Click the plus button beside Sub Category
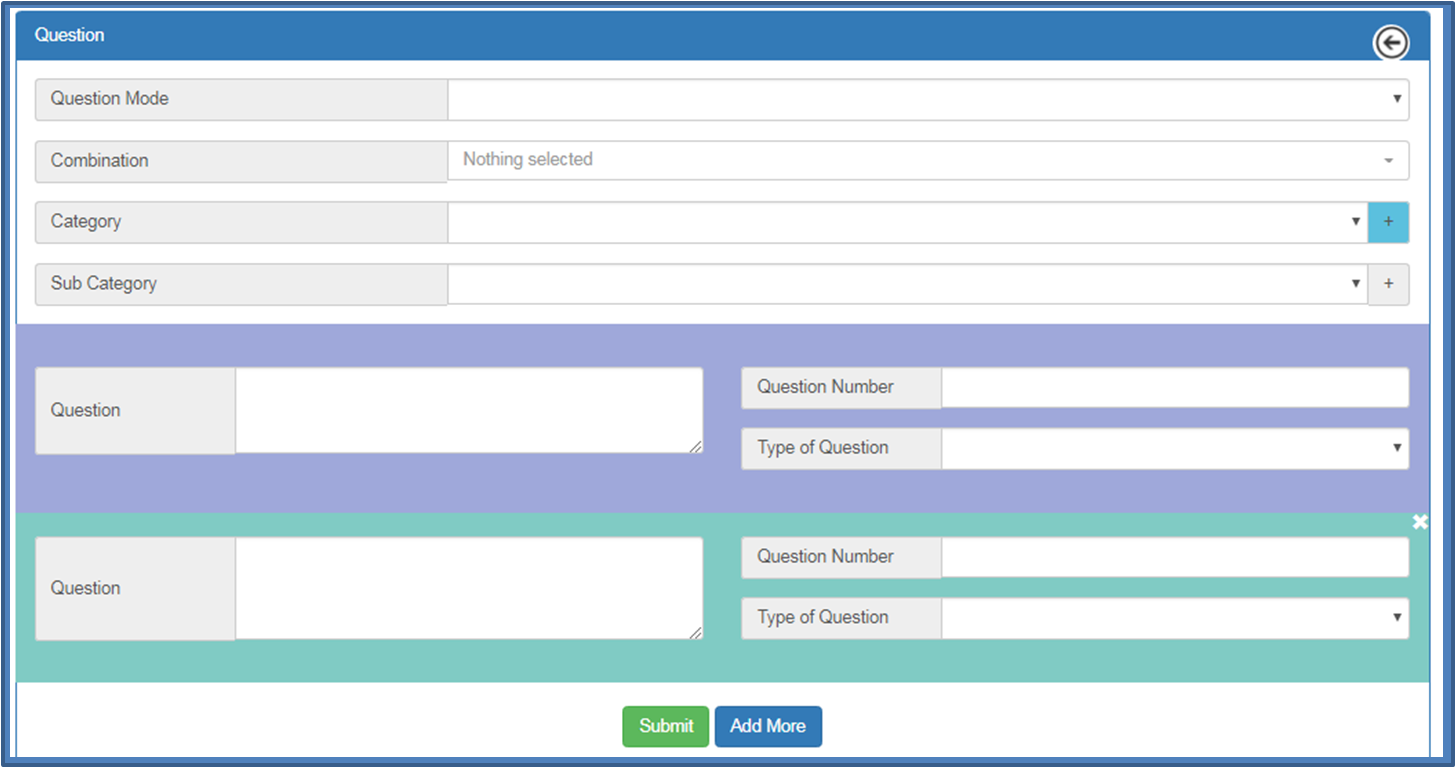 click(x=1388, y=284)
